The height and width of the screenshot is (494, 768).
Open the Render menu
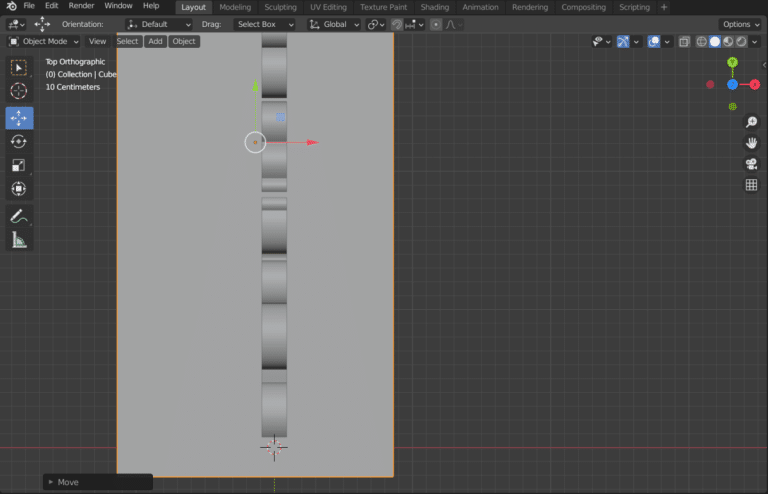pos(81,6)
